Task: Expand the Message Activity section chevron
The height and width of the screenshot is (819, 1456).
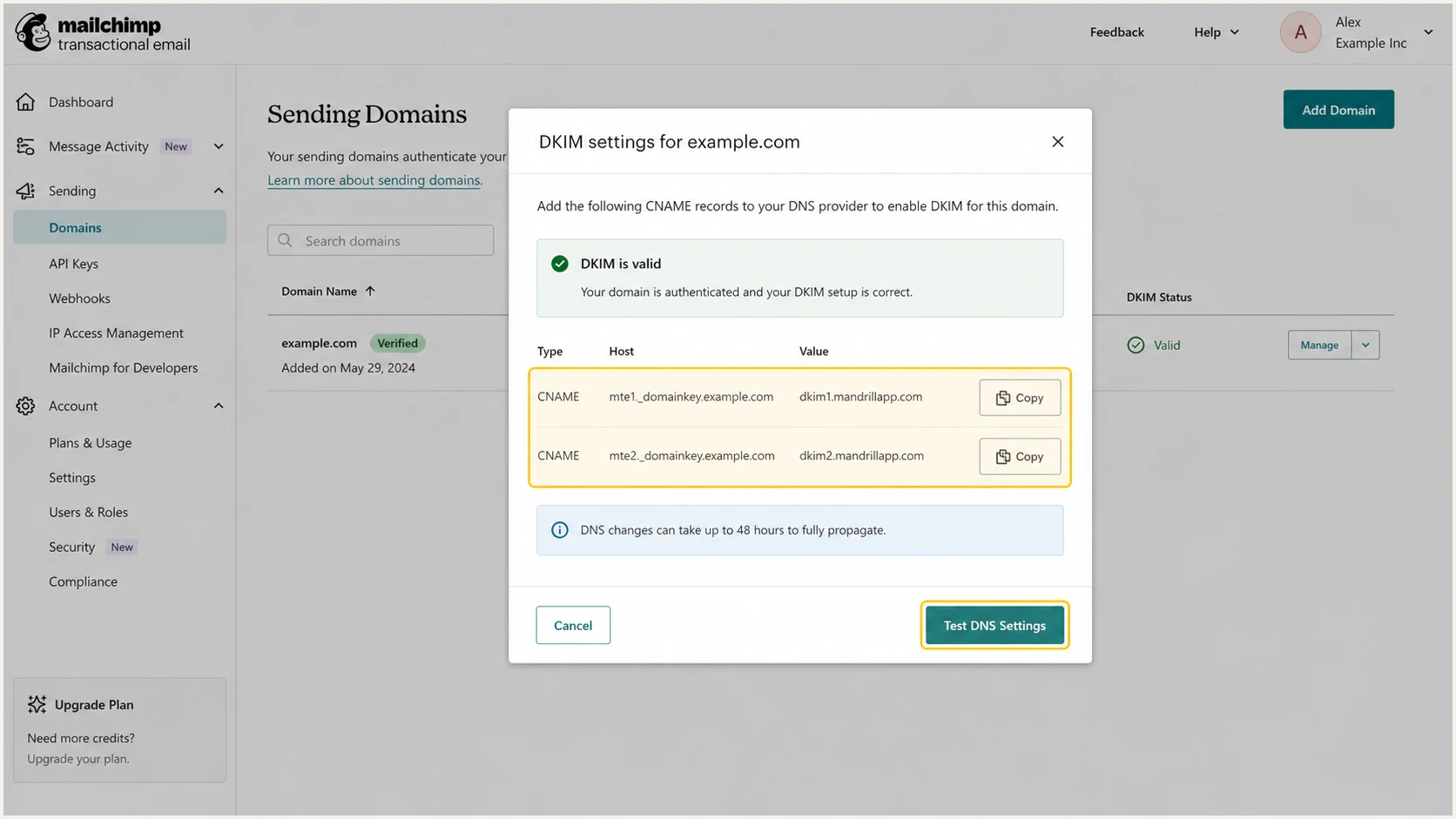Action: coord(219,146)
